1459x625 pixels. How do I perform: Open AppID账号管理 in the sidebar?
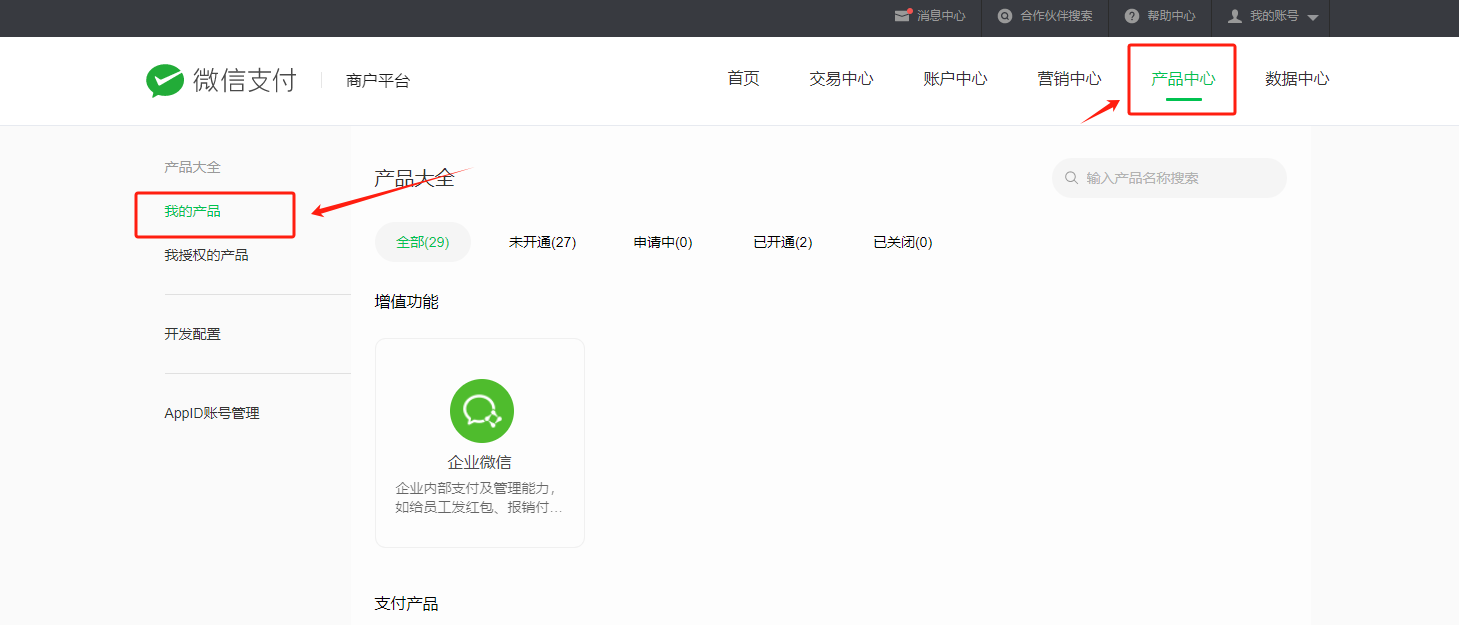[x=212, y=413]
